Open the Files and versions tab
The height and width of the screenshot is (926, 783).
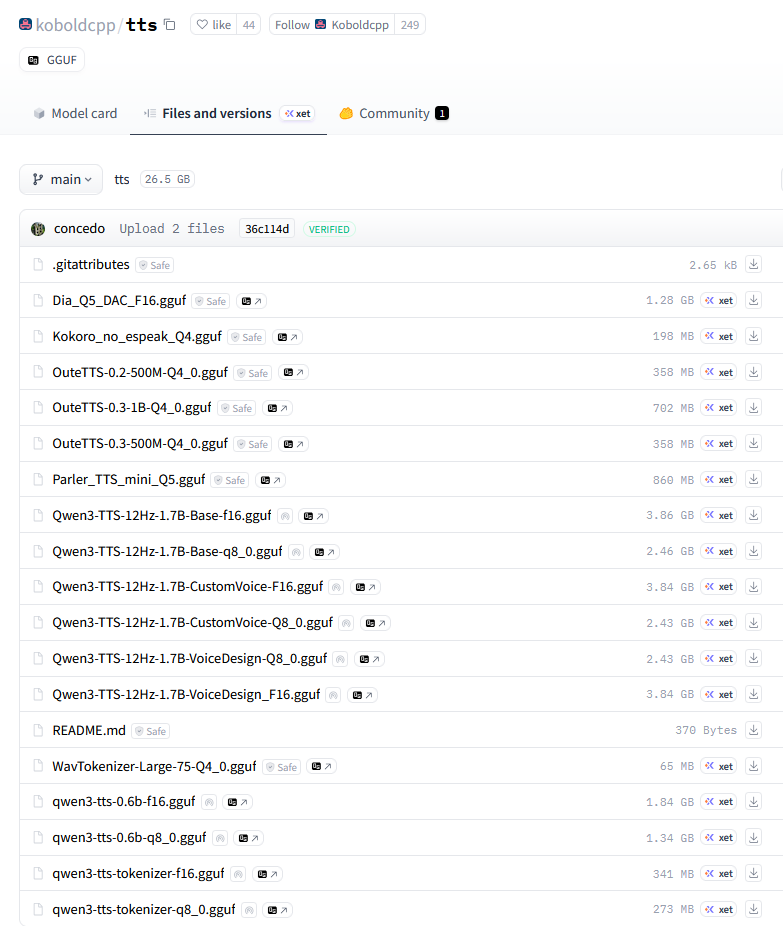[x=228, y=113]
